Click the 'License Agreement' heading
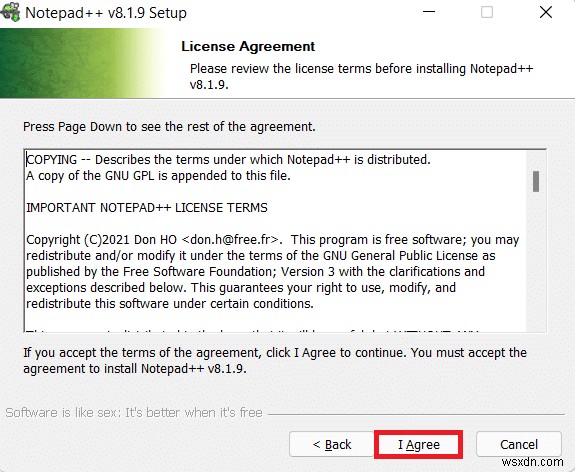Screen dimensions: 575x472 (x=248, y=47)
